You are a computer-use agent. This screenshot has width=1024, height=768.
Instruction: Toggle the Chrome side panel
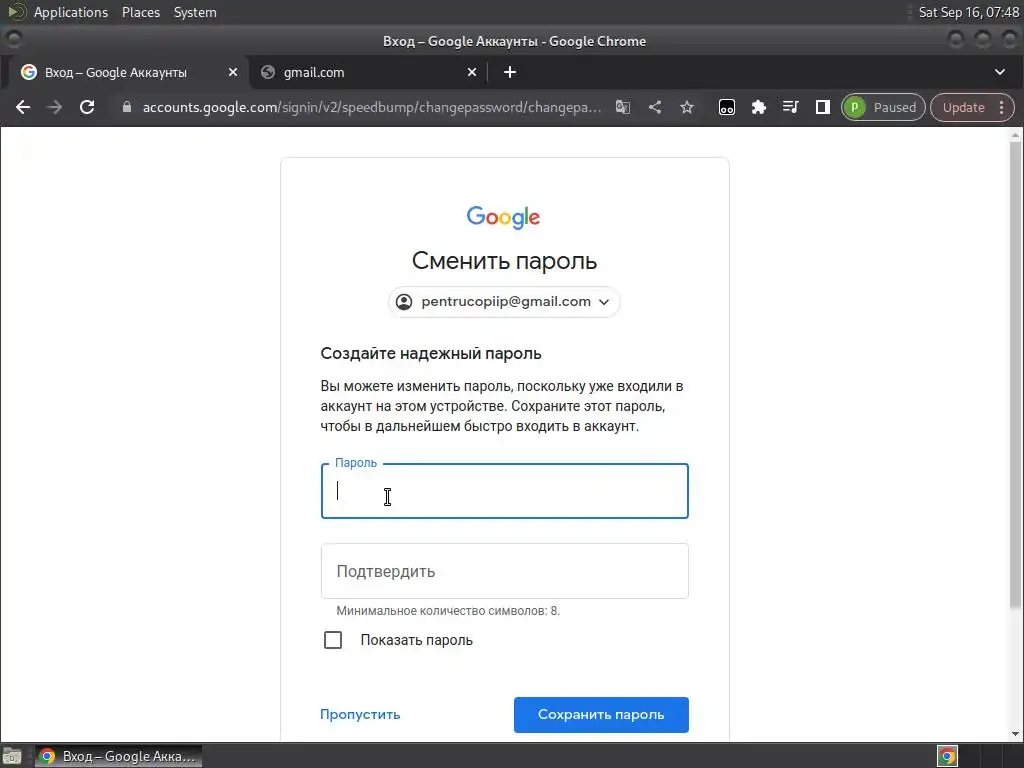pos(822,108)
